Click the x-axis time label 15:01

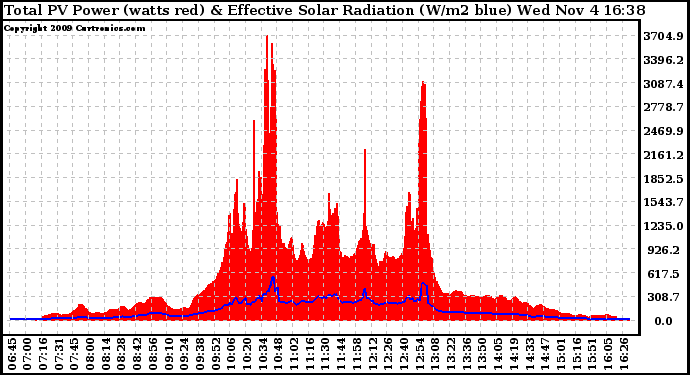[561, 354]
